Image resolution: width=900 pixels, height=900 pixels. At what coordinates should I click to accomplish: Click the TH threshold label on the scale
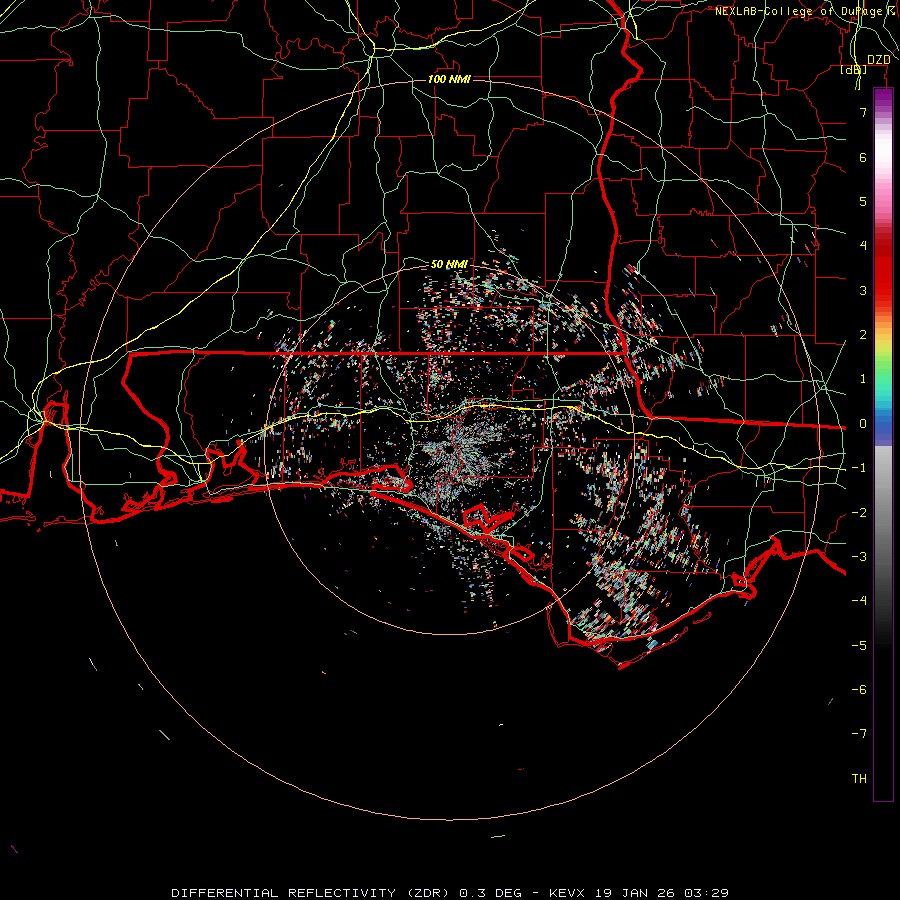pos(859,779)
